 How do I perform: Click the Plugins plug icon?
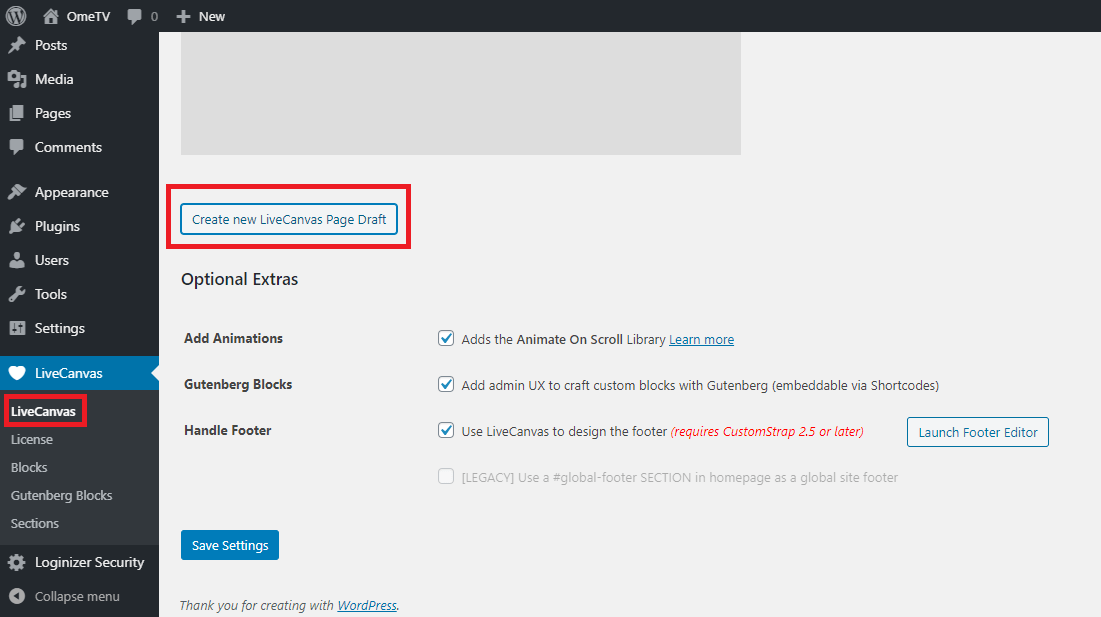pyautogui.click(x=17, y=226)
